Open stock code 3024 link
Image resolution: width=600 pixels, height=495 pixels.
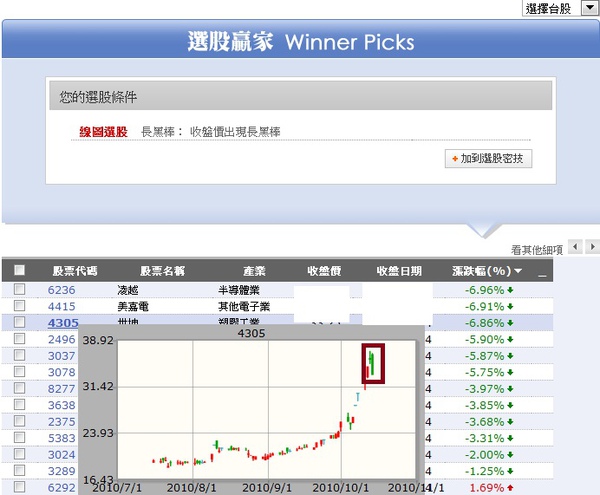click(62, 454)
